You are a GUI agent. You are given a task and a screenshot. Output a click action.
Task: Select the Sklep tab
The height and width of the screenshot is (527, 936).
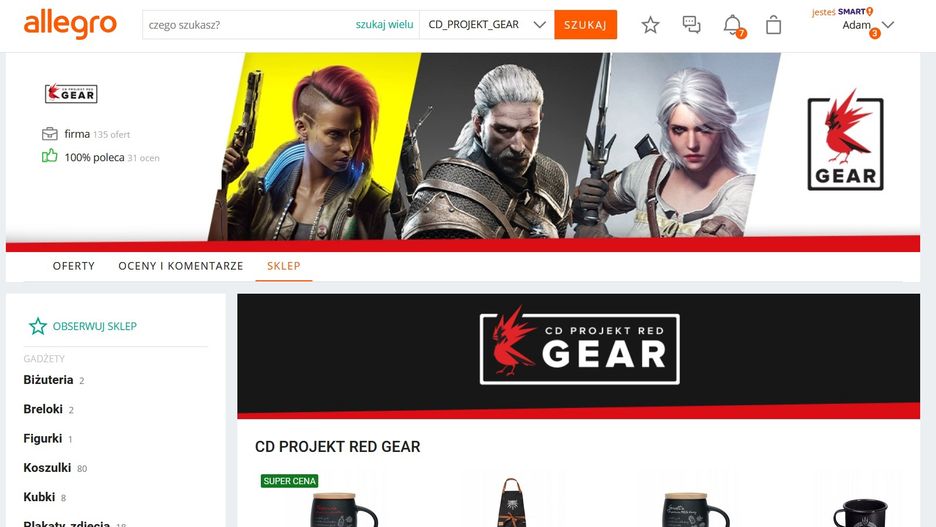tap(284, 266)
